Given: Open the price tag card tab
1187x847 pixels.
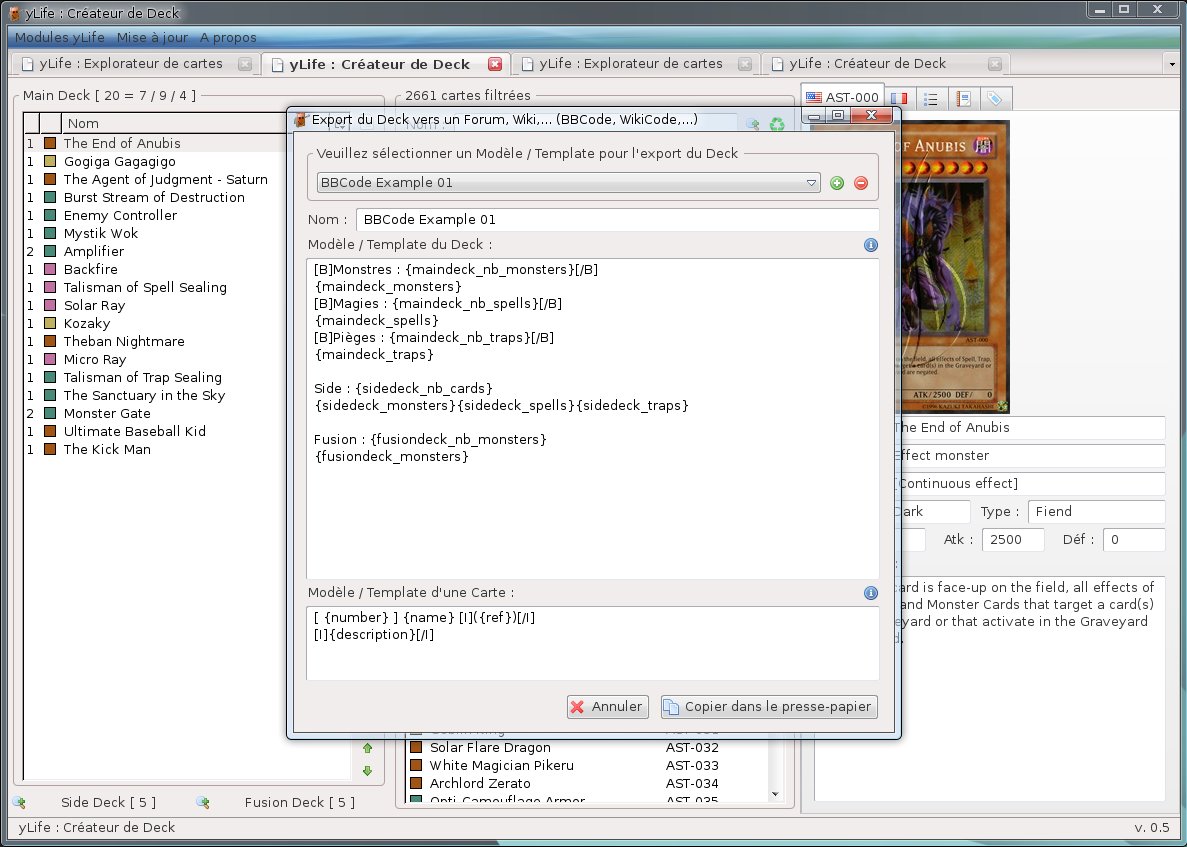Looking at the screenshot, I should (995, 98).
